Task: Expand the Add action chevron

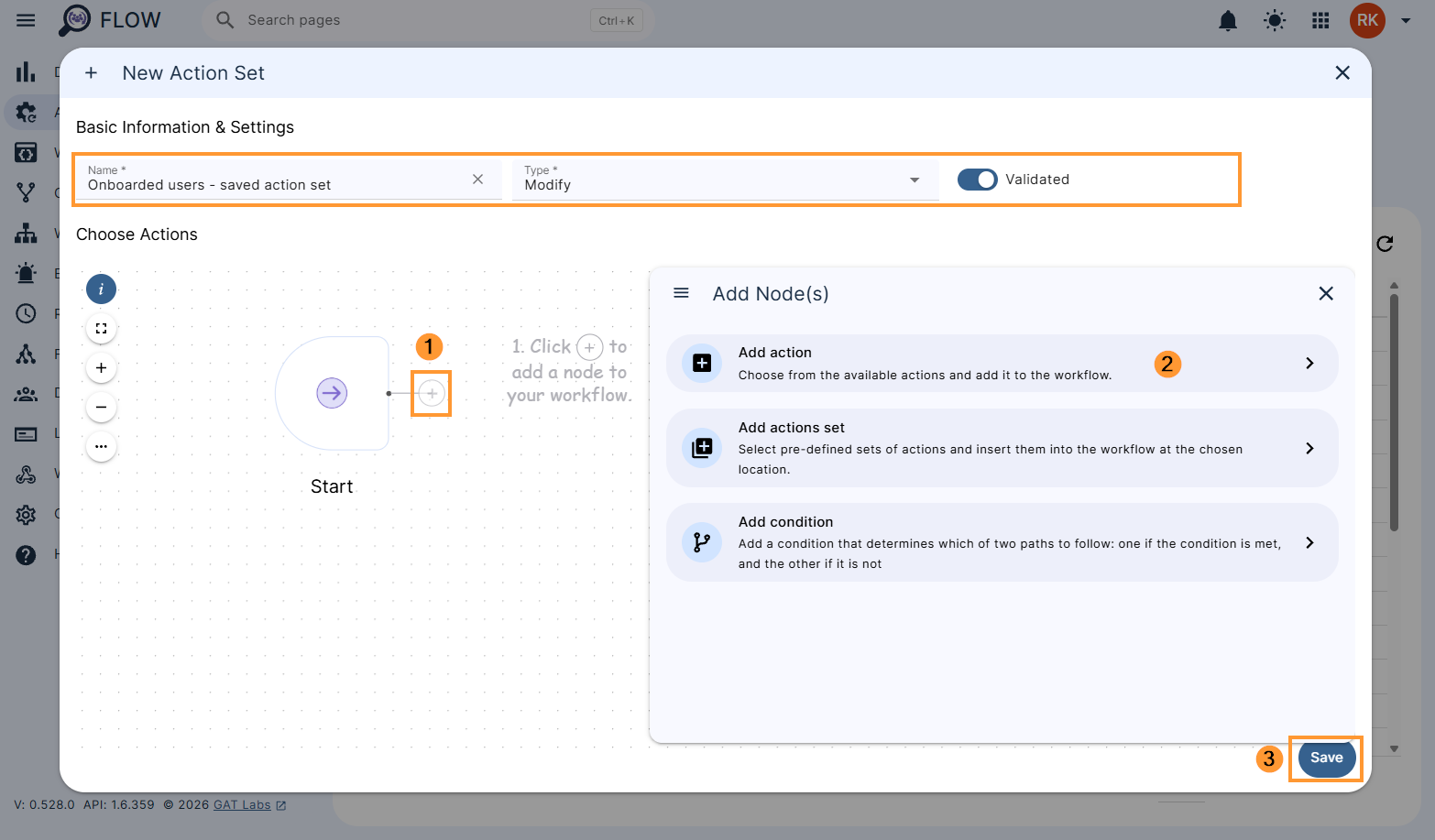Action: pos(1309,364)
